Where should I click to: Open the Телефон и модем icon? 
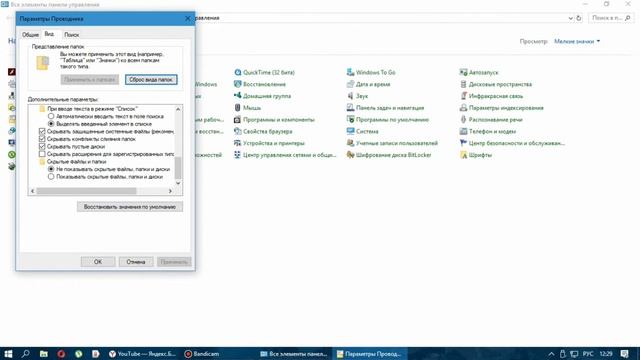point(463,131)
